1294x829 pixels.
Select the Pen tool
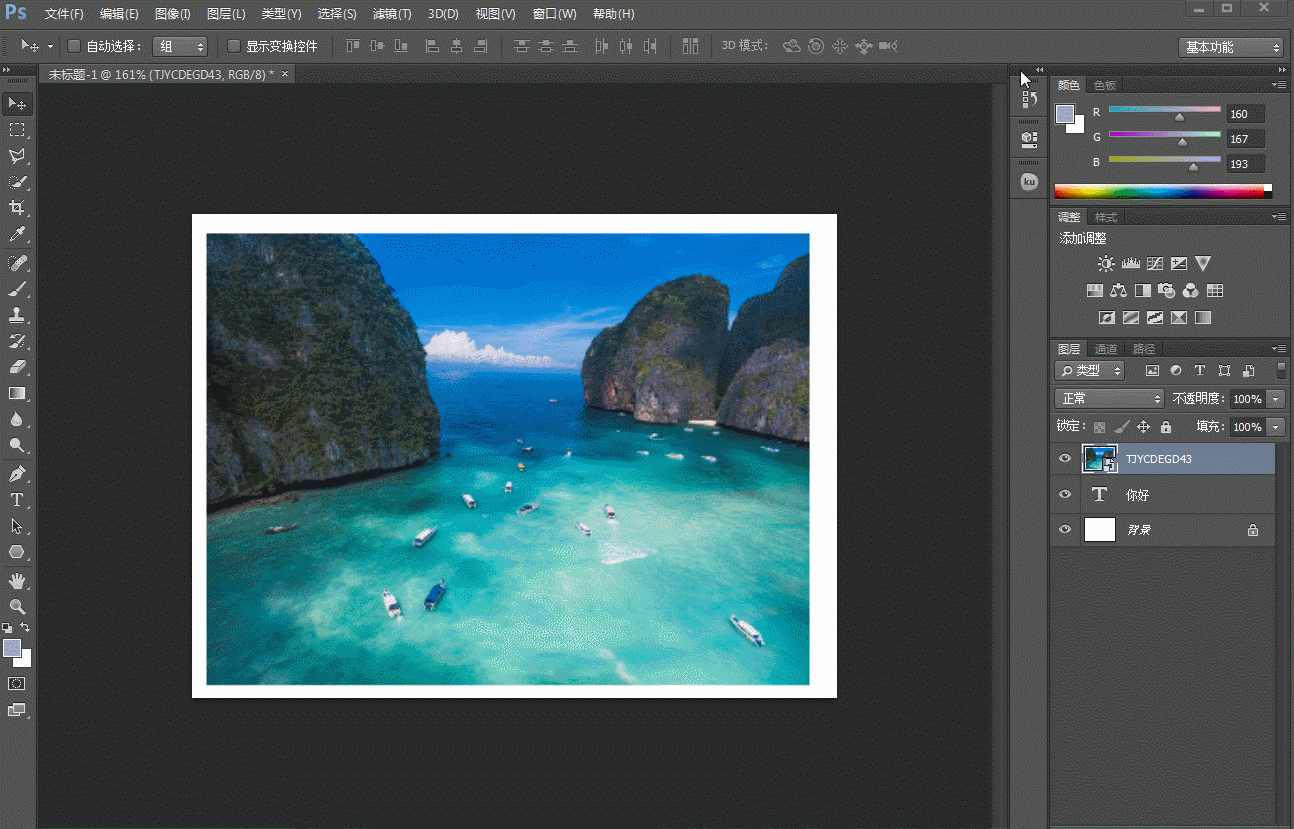[x=17, y=473]
